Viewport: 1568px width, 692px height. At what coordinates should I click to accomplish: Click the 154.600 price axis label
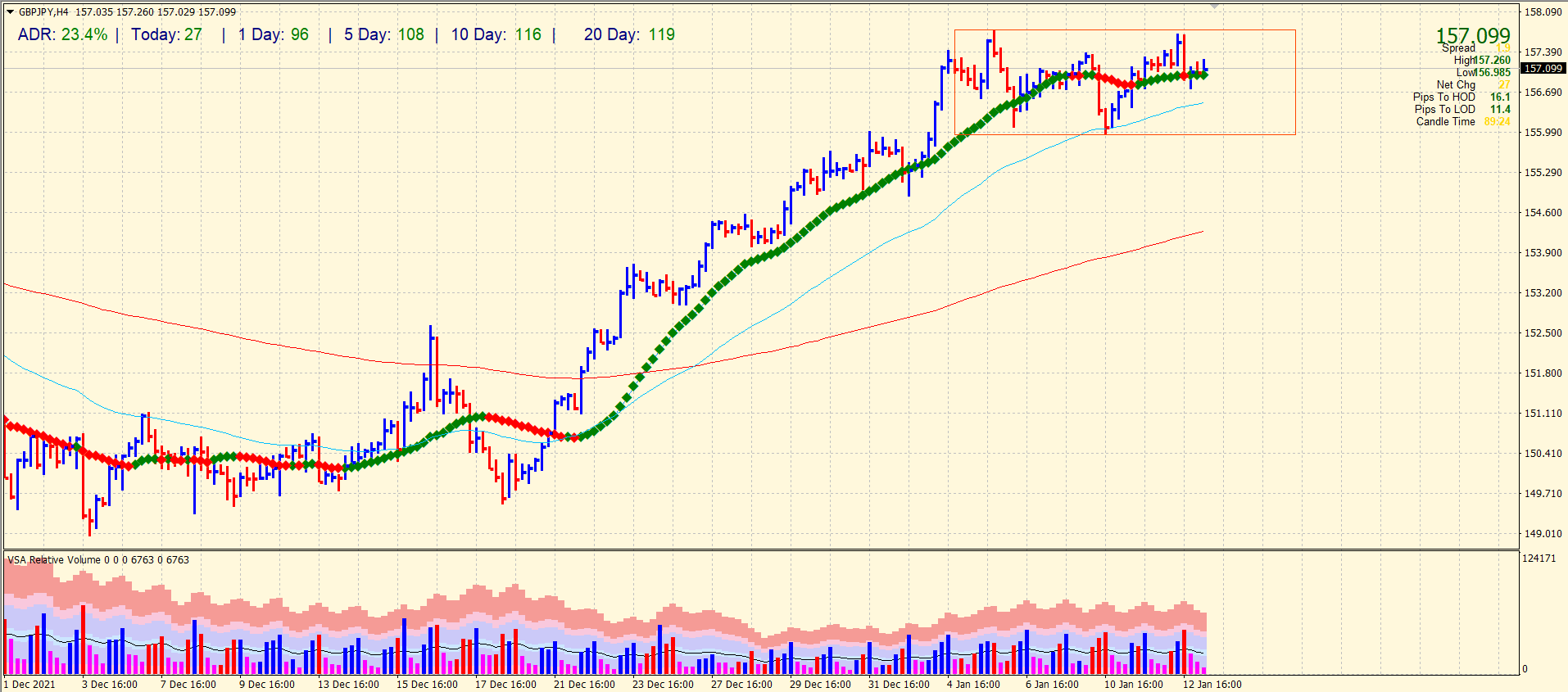1543,213
